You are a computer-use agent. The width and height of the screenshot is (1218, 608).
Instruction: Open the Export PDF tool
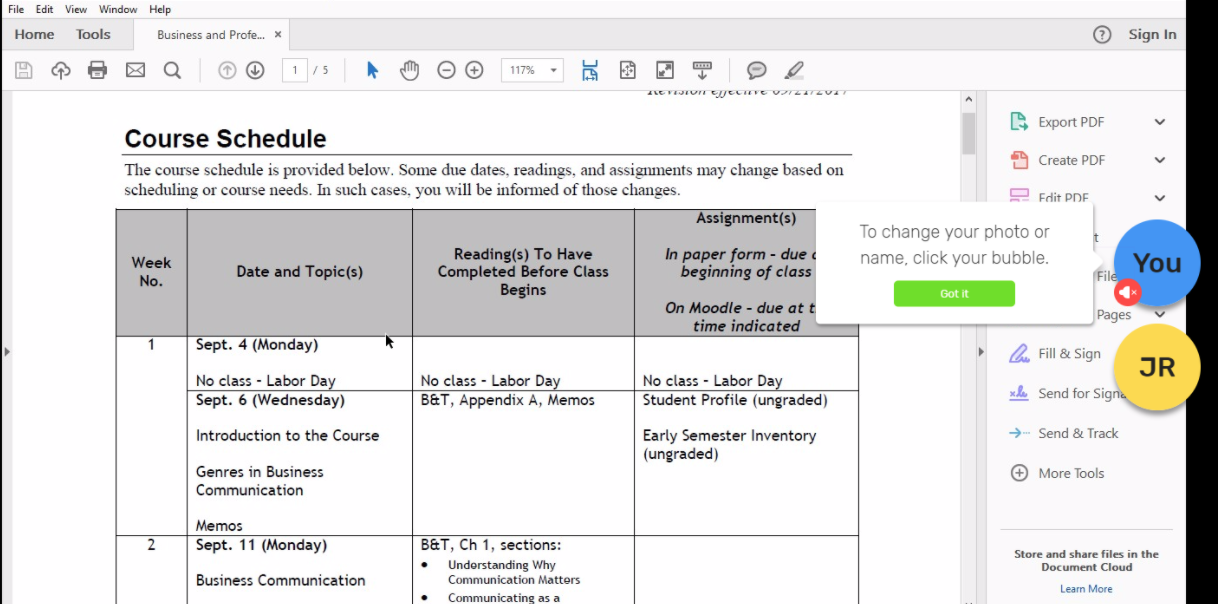coord(1071,122)
